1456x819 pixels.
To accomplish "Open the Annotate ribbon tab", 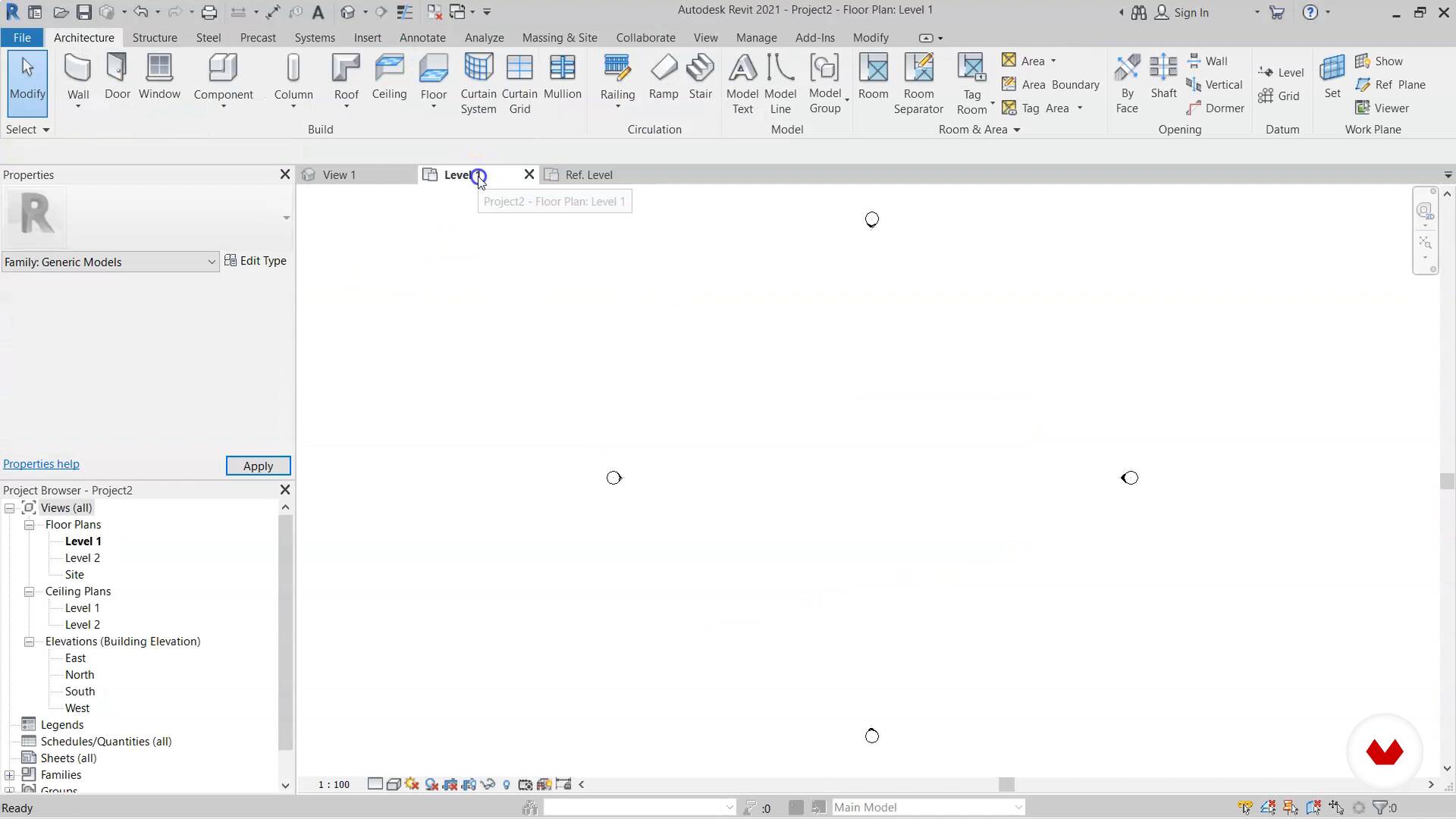I will [422, 37].
